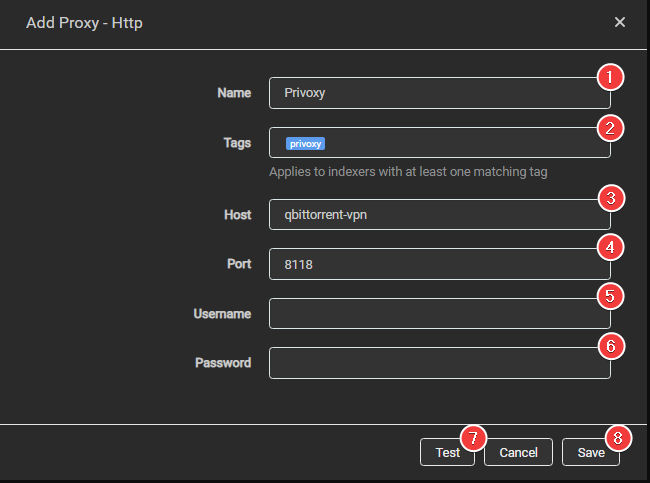
Task: Click the red number 4 marker
Action: (x=610, y=246)
